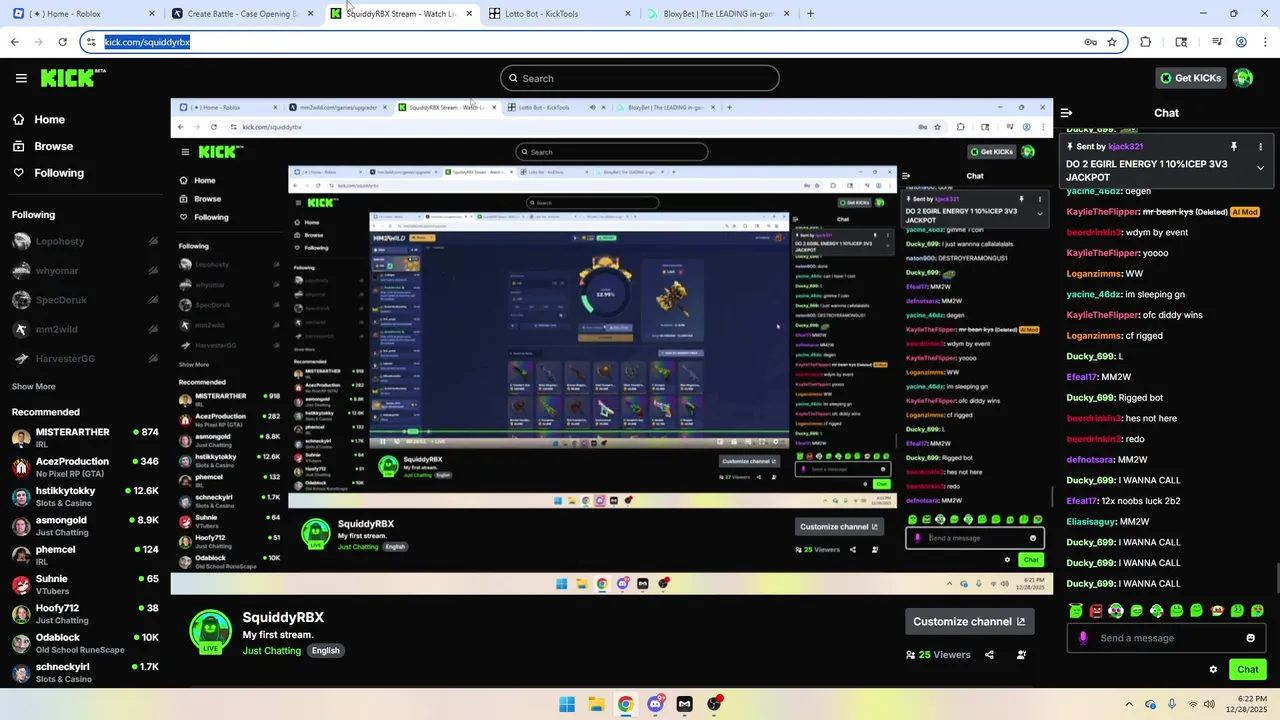The image size is (1280, 720).
Task: Expand the pinned message chevron
Action: tap(1260, 168)
